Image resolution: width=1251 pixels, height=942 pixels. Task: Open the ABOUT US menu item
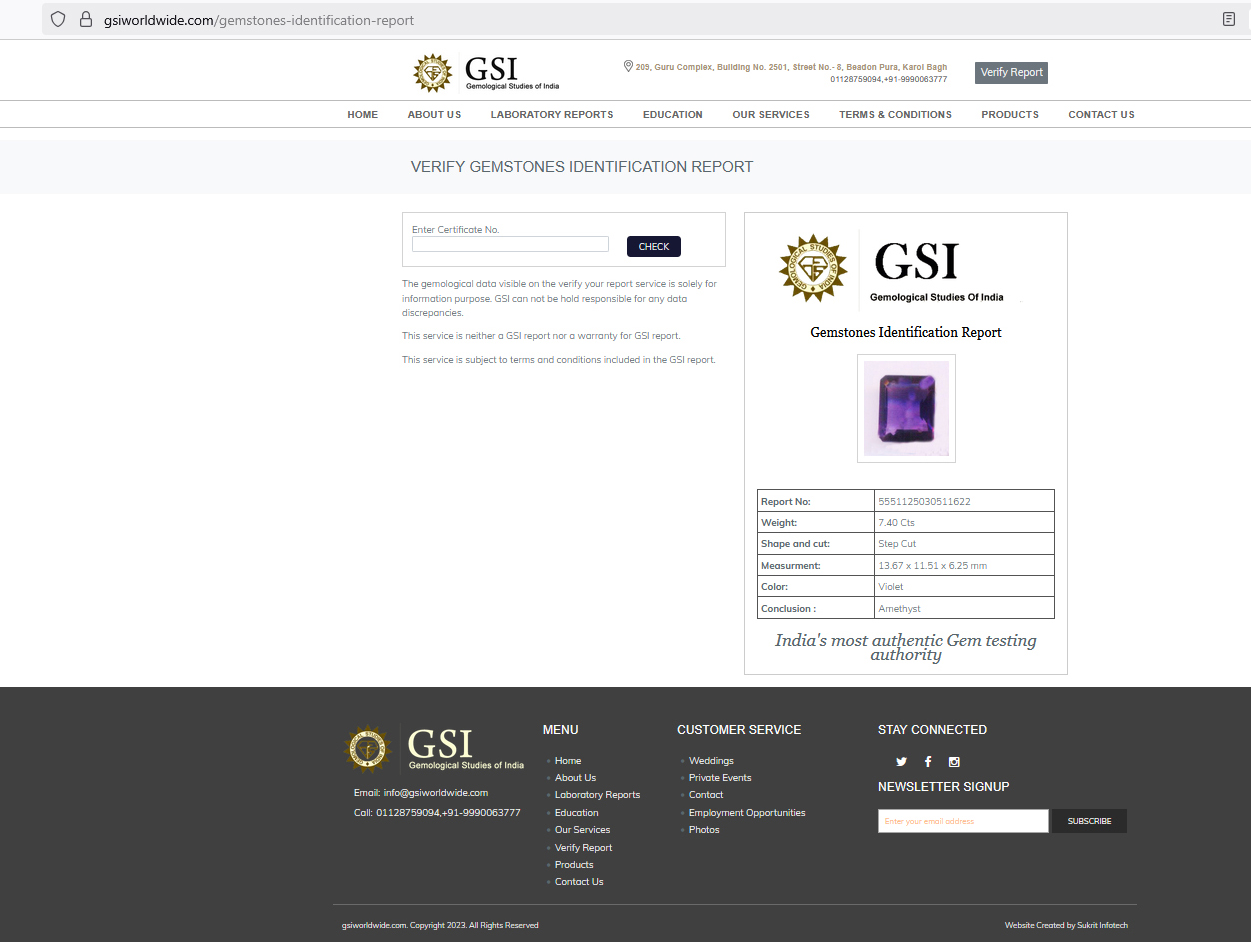(434, 115)
